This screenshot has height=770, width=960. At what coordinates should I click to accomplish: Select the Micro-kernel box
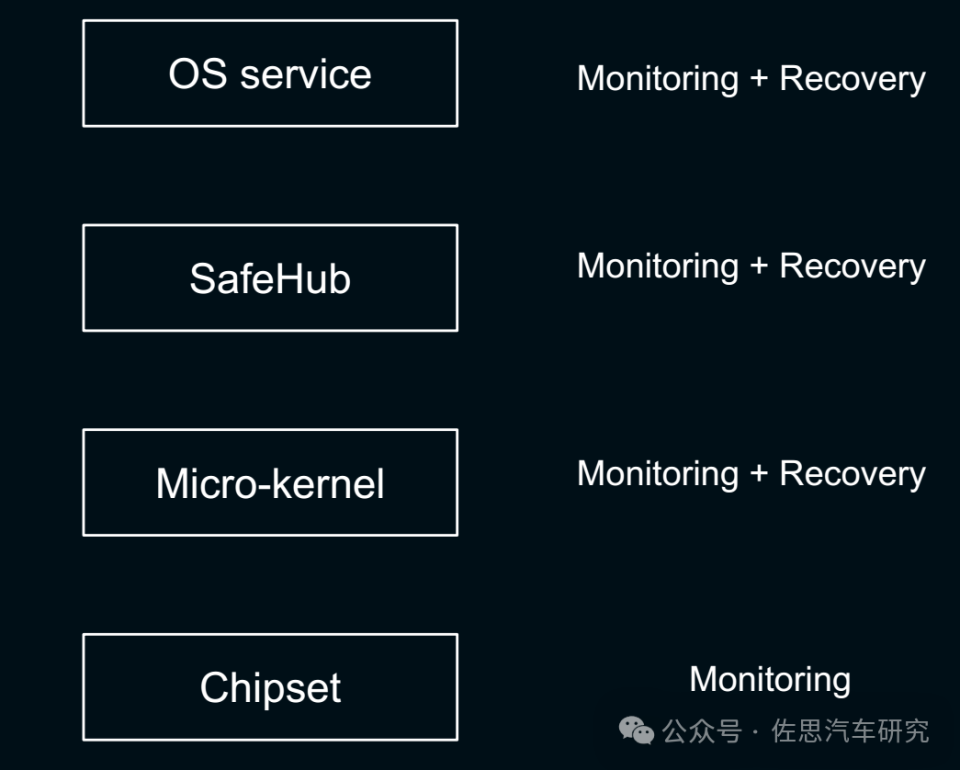click(270, 483)
